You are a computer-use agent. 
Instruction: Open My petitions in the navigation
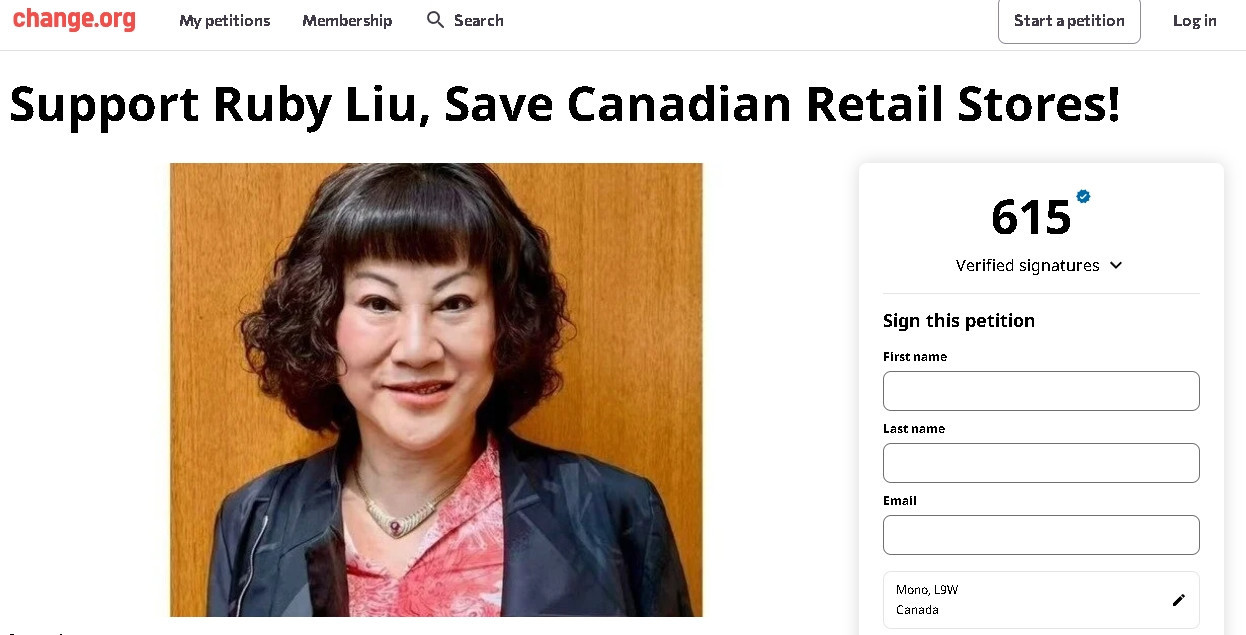point(225,20)
